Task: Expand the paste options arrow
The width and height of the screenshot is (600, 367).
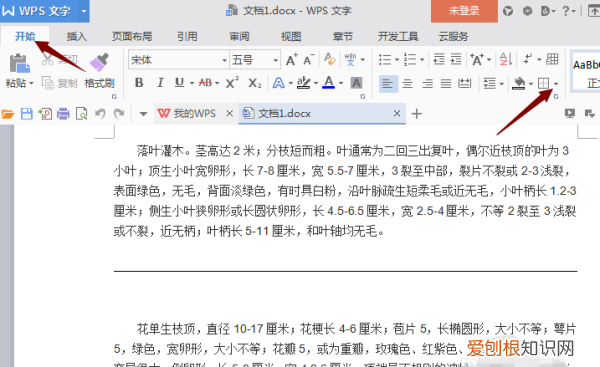Action: (x=31, y=83)
